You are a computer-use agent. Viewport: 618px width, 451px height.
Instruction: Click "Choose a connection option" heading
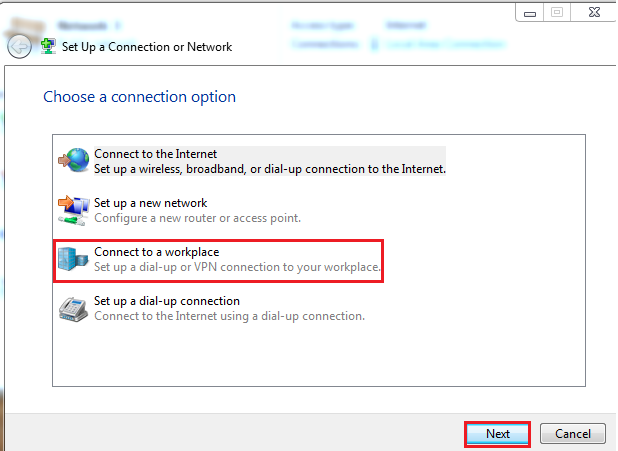click(139, 97)
